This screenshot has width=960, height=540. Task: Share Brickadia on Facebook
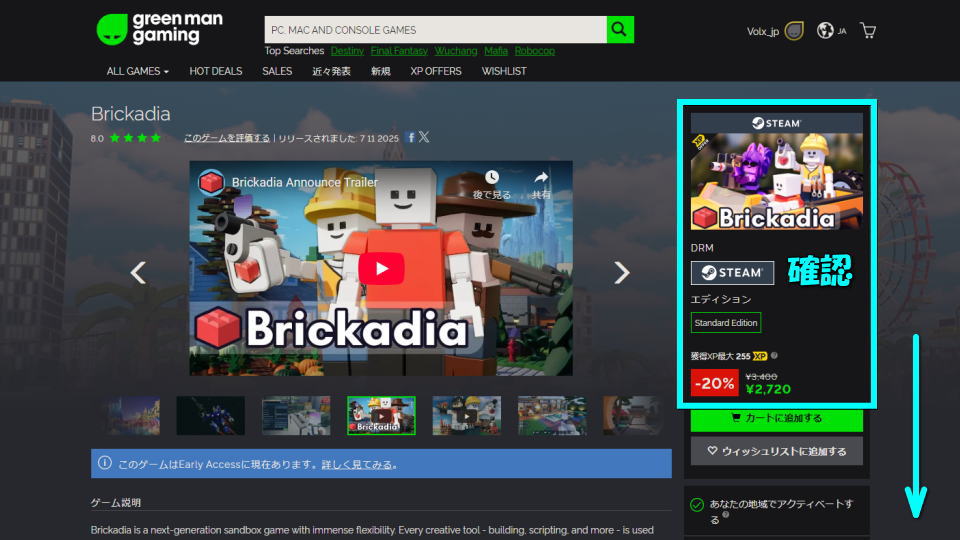pos(411,137)
